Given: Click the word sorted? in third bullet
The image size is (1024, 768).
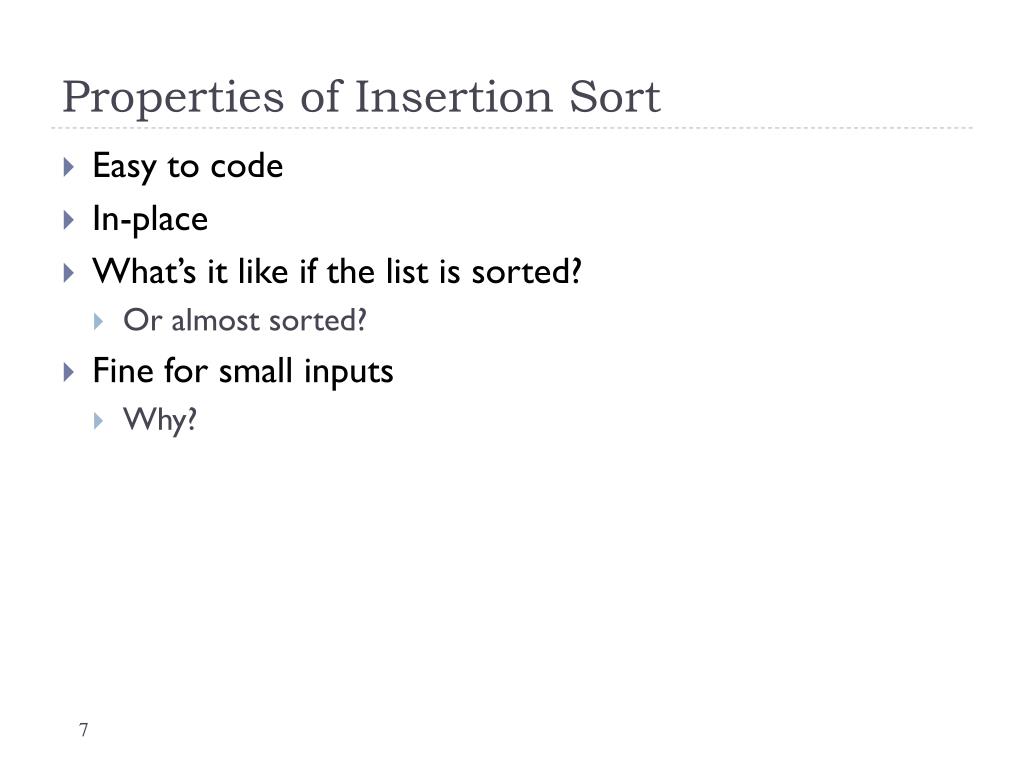Looking at the screenshot, I should 526,272.
